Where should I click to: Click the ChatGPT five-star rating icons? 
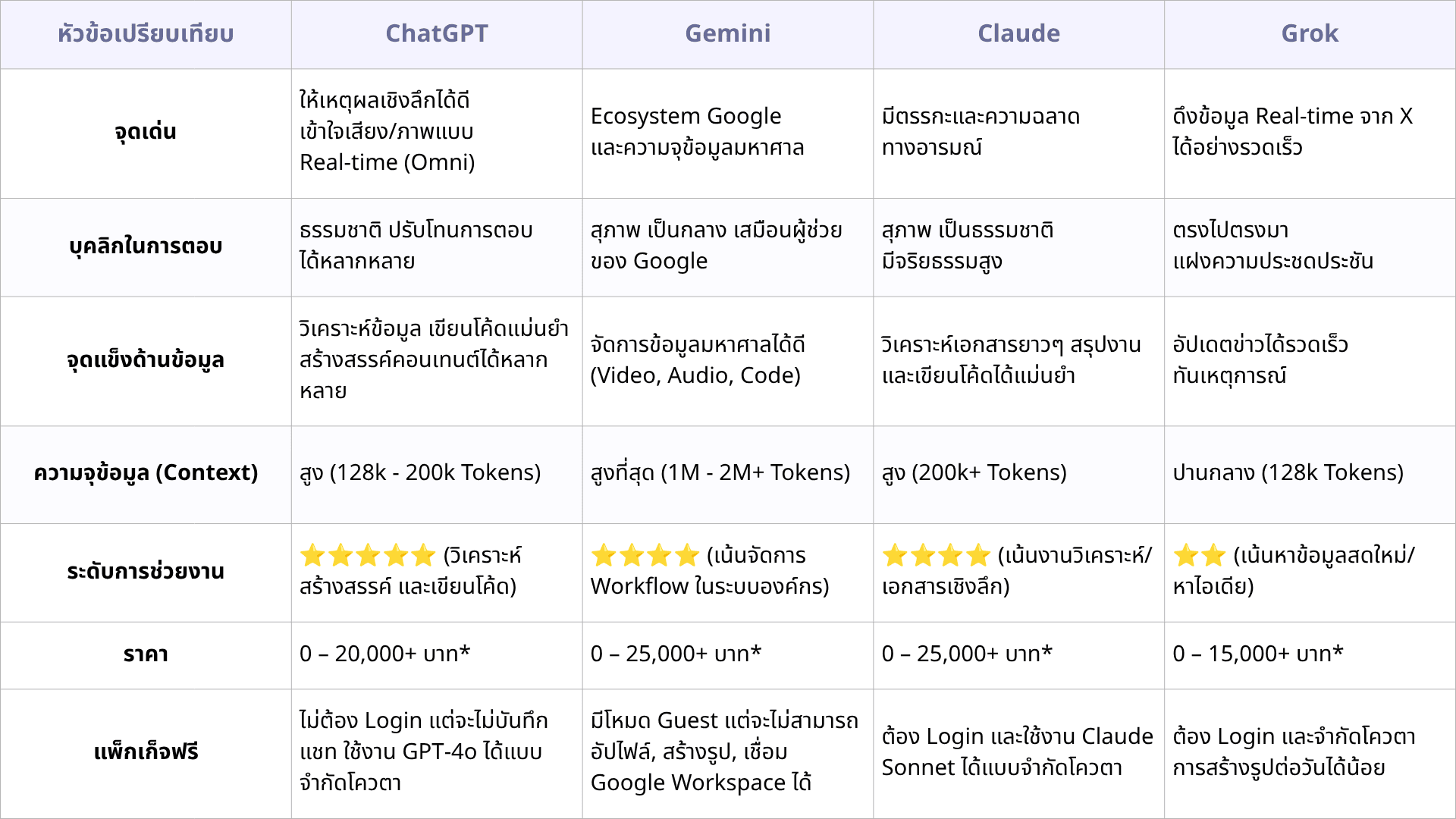[x=368, y=556]
